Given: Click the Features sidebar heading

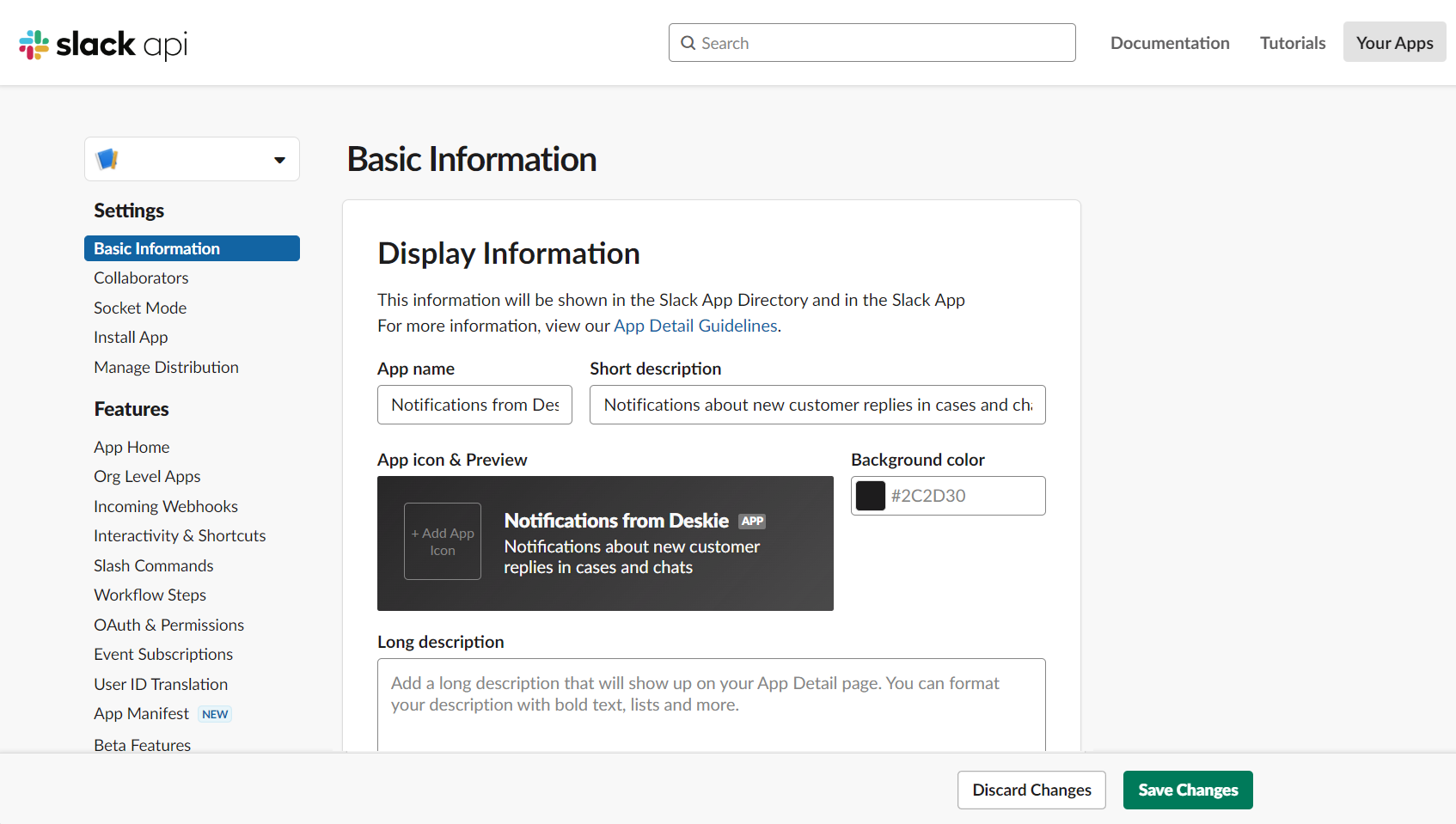Looking at the screenshot, I should [132, 409].
